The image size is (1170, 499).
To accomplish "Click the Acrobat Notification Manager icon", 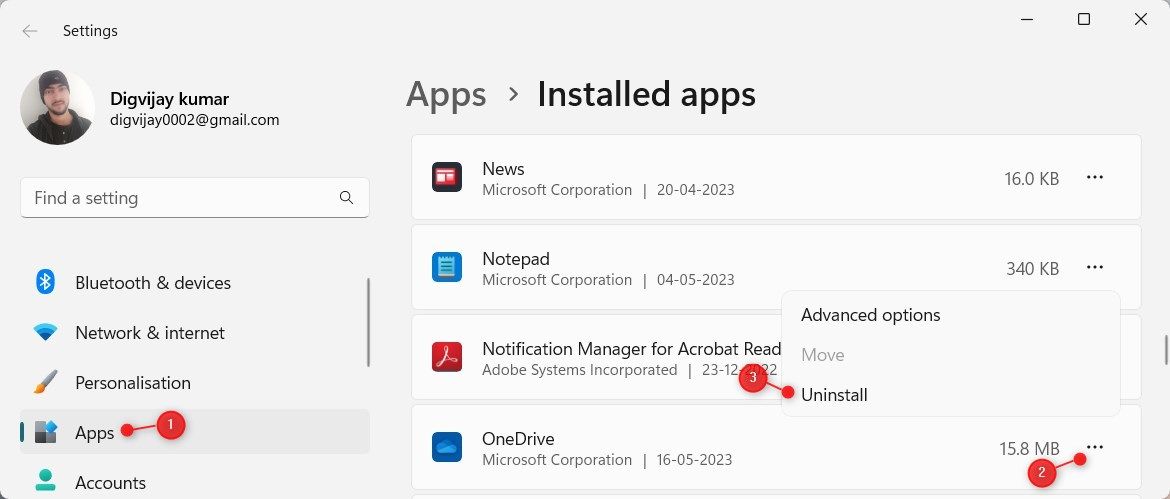I will [446, 358].
